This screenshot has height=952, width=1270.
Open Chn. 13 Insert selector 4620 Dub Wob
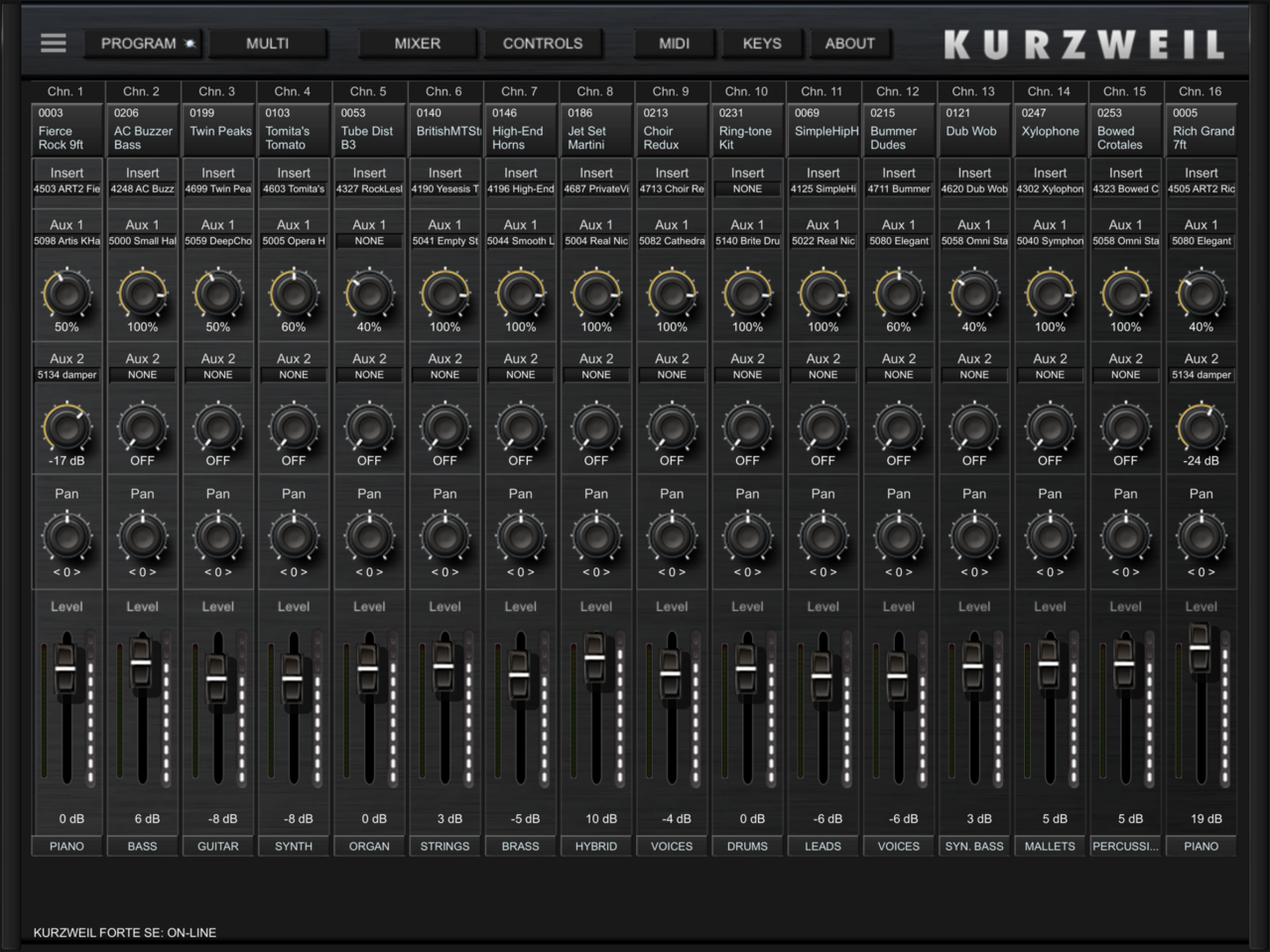point(974,188)
